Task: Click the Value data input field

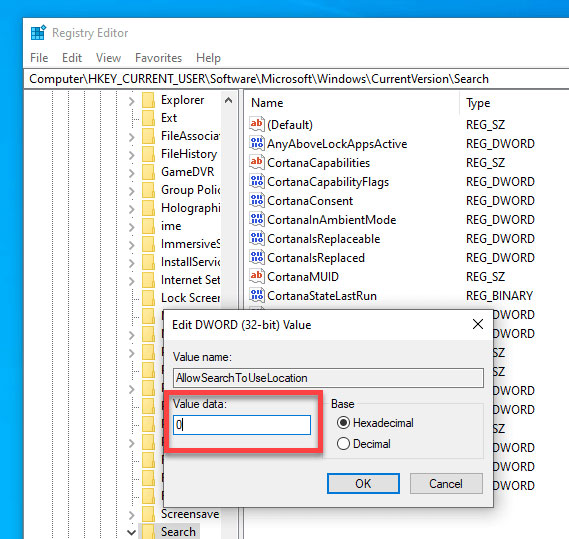Action: point(242,425)
